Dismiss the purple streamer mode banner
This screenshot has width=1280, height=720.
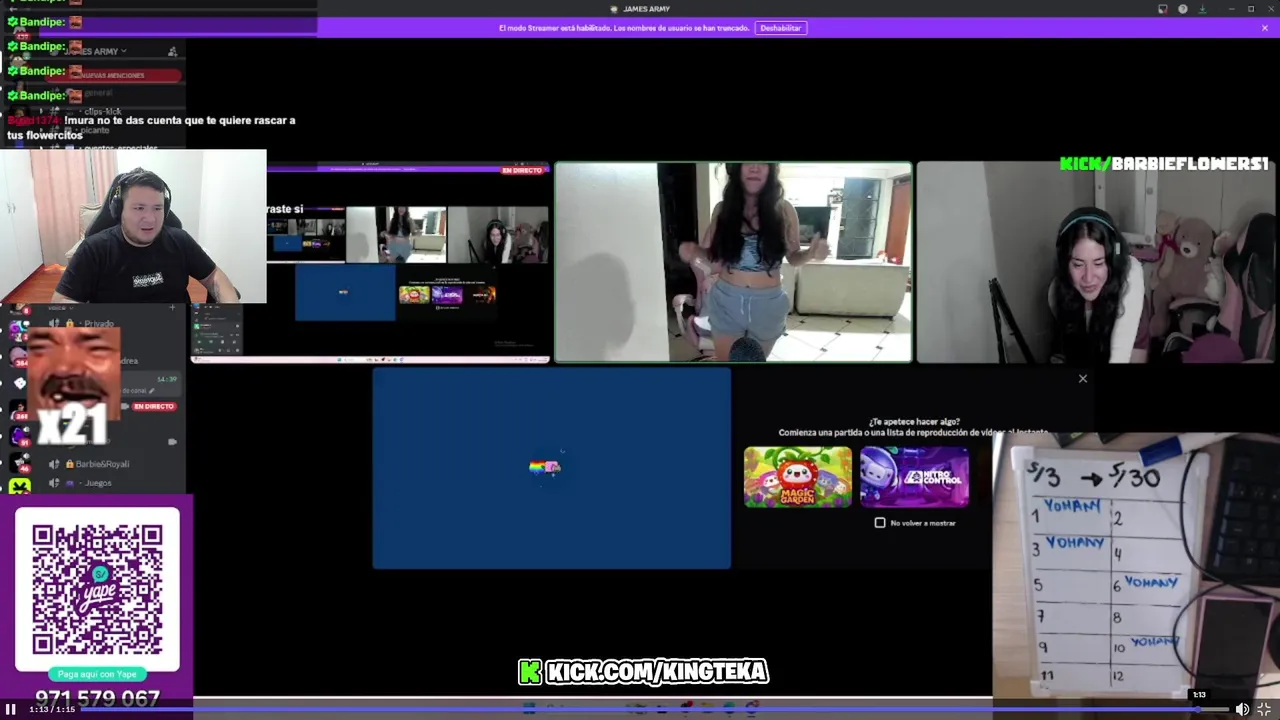1265,28
